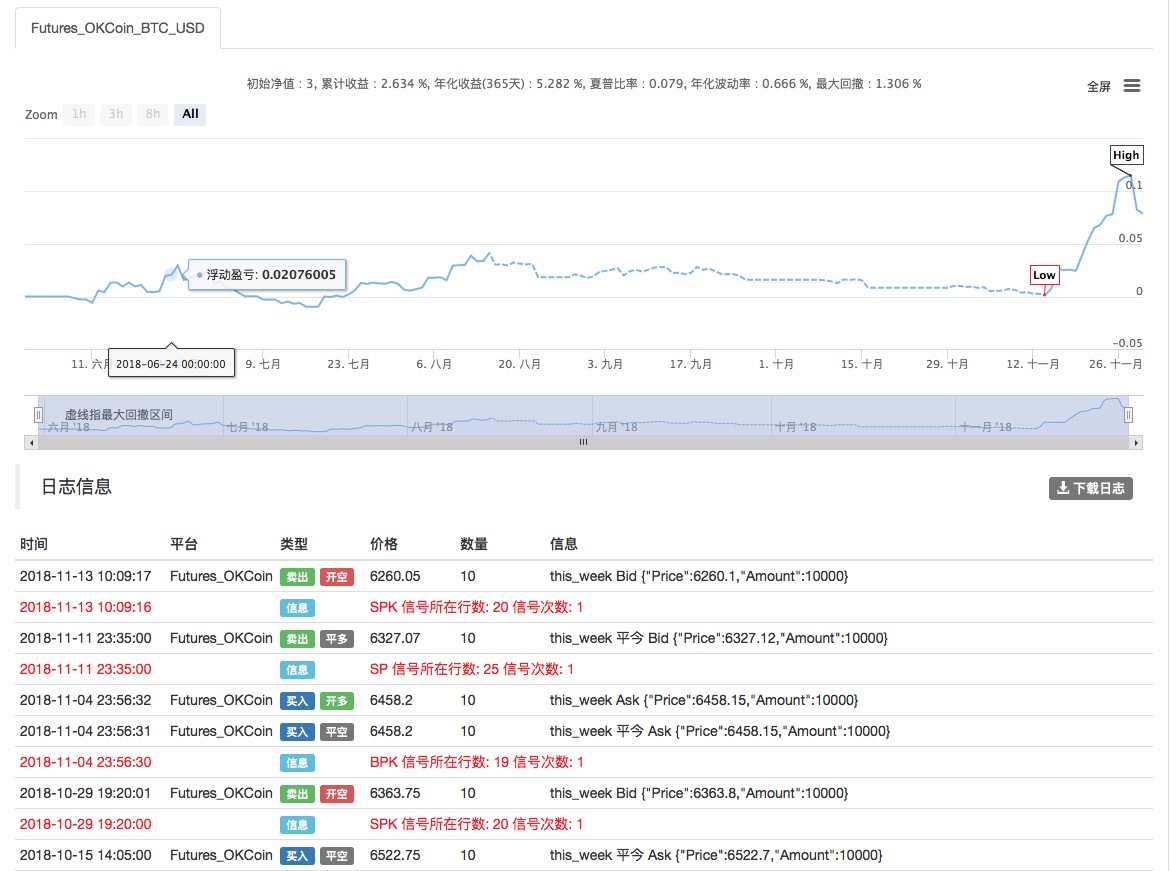
Task: Click the fullscreen 全屏 link
Action: pos(1098,87)
